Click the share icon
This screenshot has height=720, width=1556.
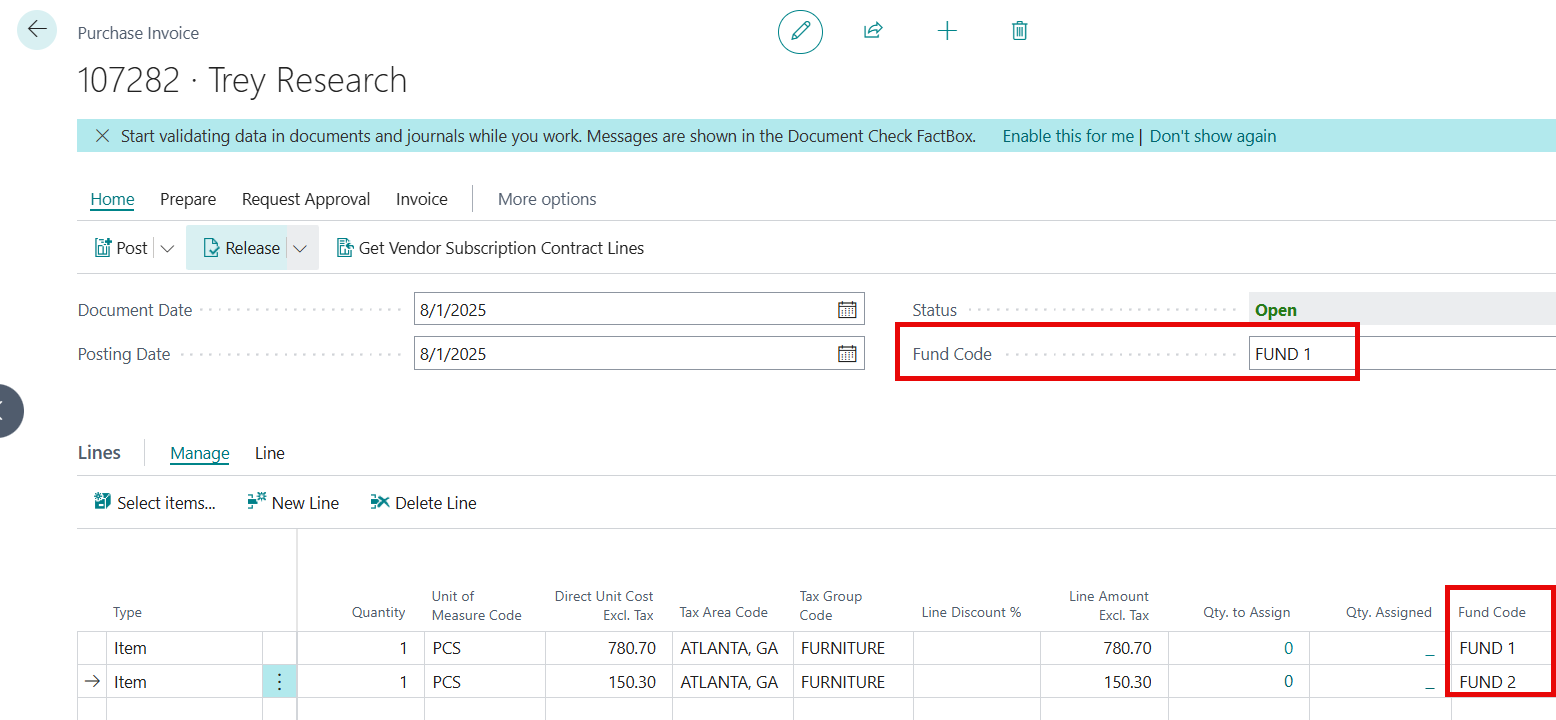pos(873,31)
